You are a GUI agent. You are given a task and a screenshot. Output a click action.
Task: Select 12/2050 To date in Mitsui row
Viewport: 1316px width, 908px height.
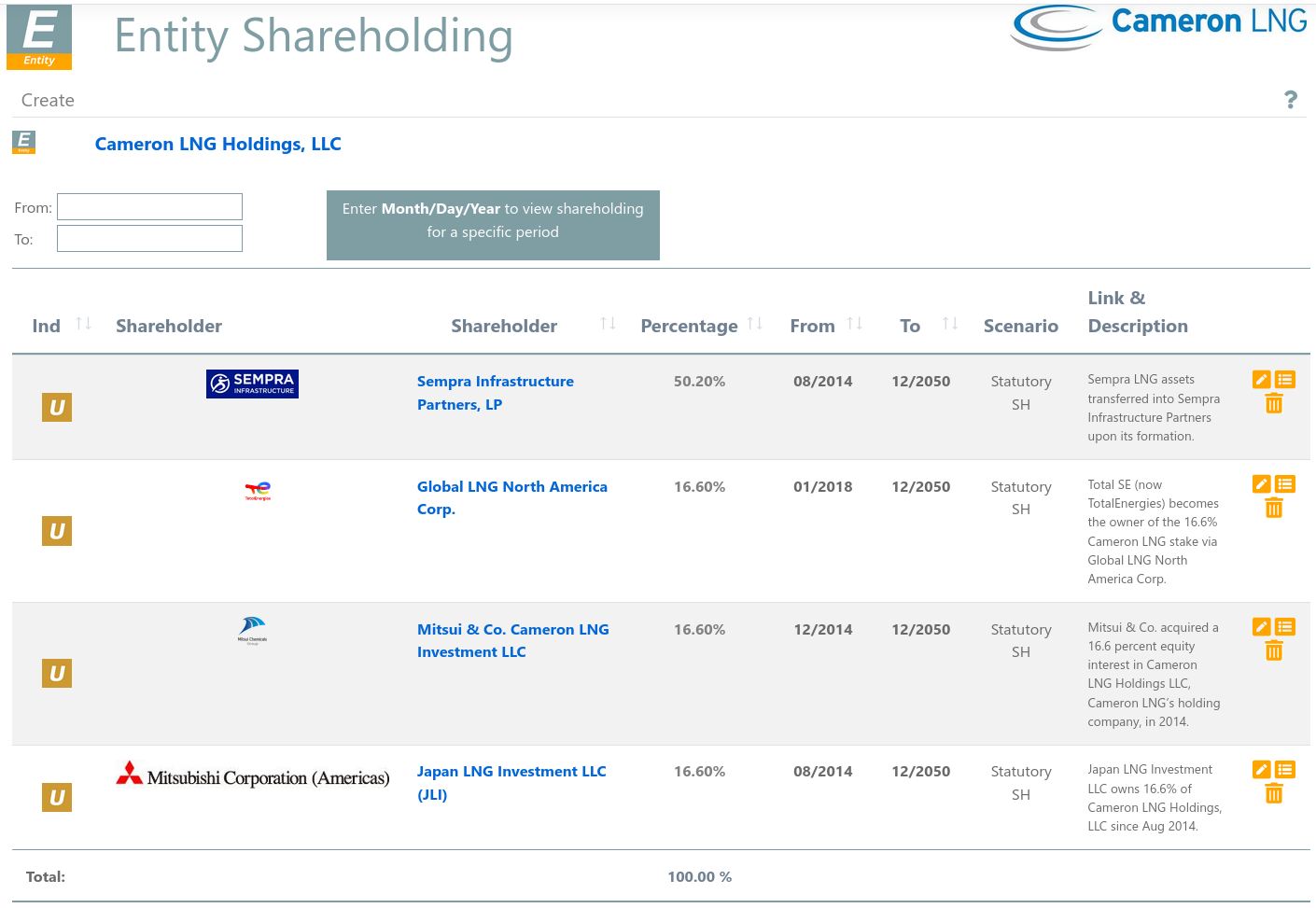pyautogui.click(x=920, y=629)
